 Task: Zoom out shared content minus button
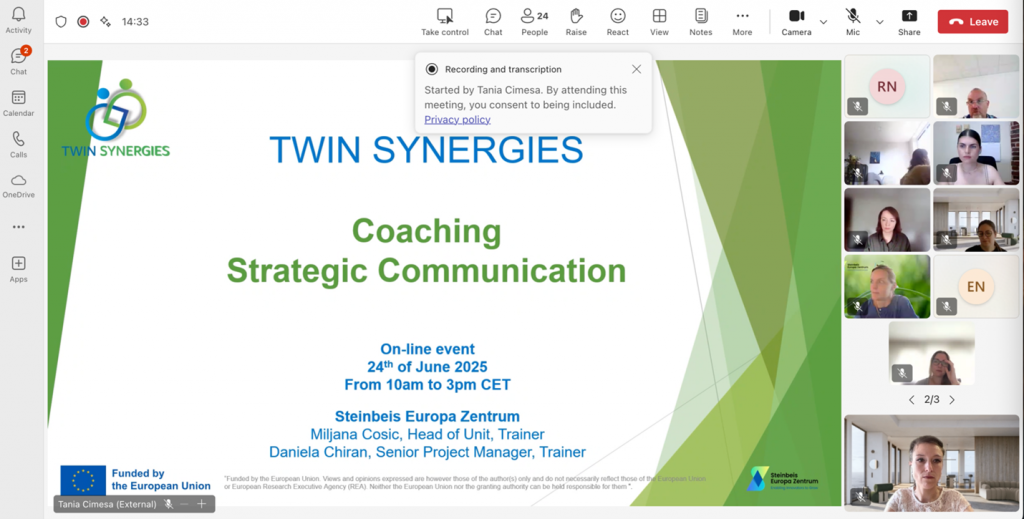tap(184, 504)
